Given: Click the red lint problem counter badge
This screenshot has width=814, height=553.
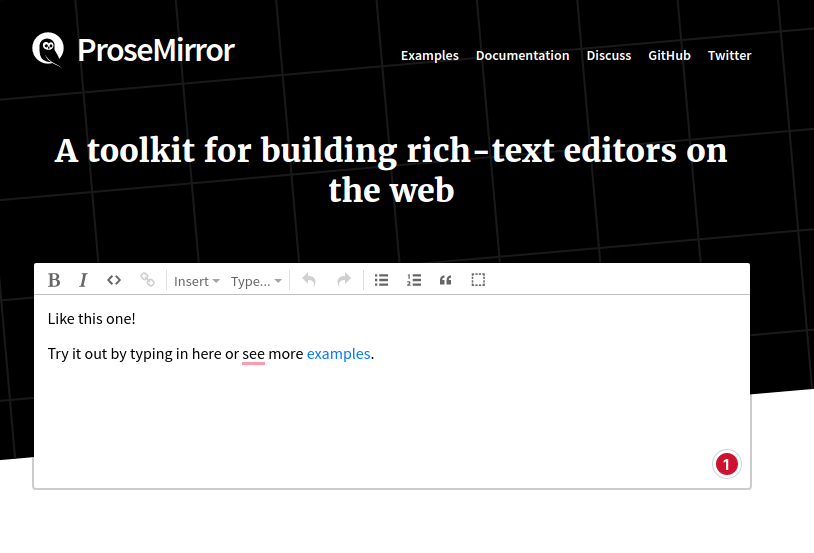Looking at the screenshot, I should click(726, 464).
